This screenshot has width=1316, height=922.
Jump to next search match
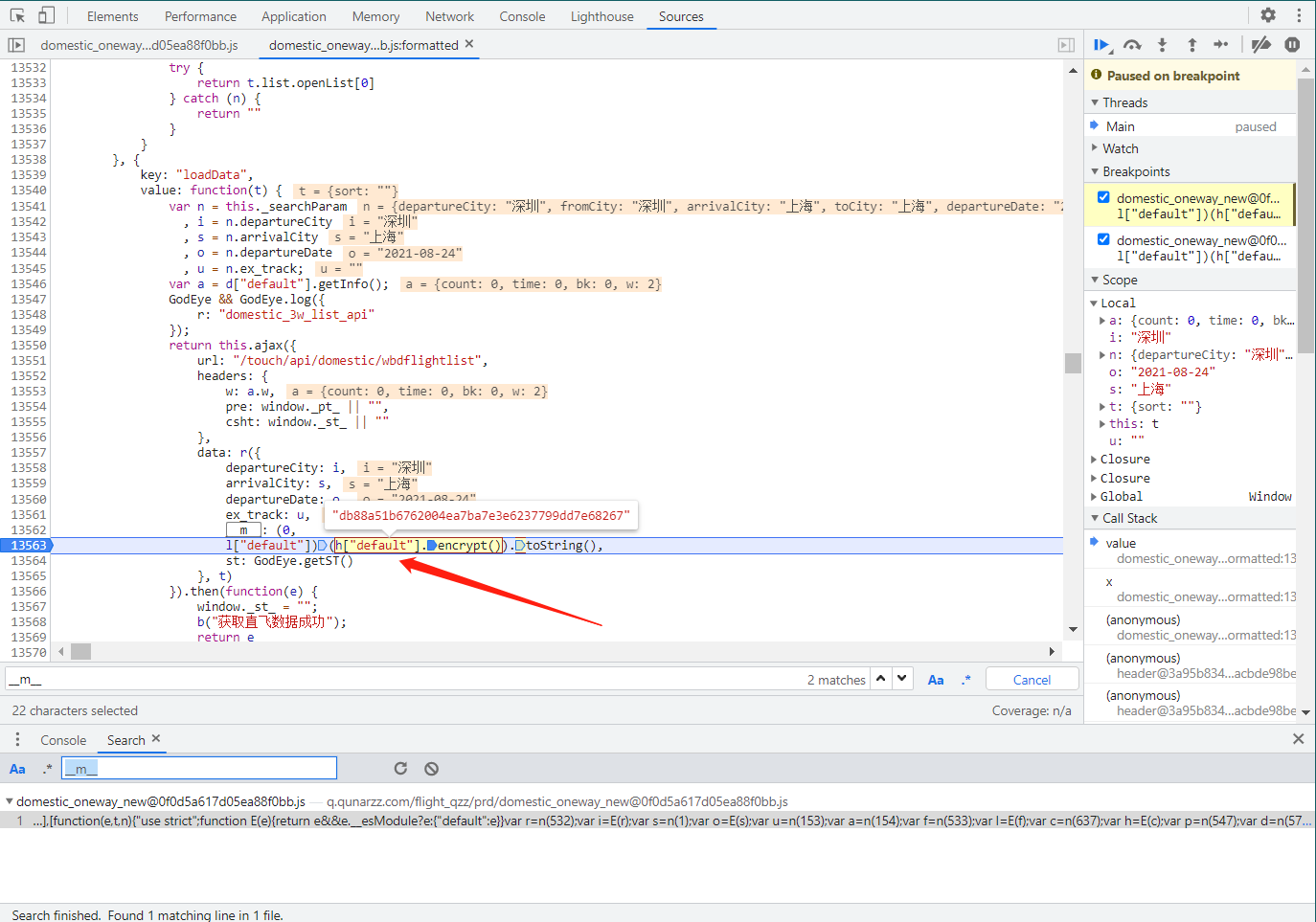coord(902,679)
